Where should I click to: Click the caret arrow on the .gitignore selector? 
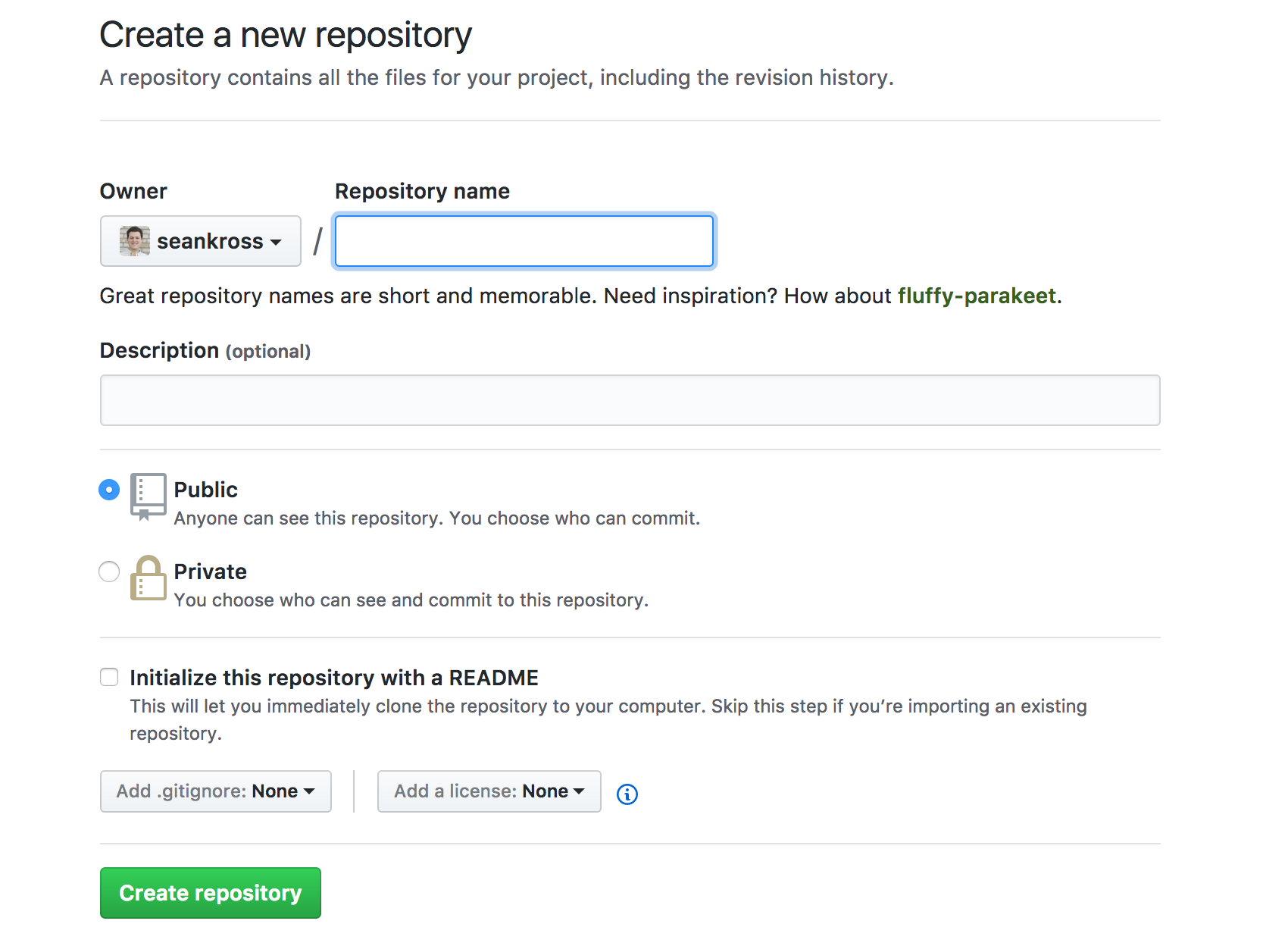[x=309, y=791]
